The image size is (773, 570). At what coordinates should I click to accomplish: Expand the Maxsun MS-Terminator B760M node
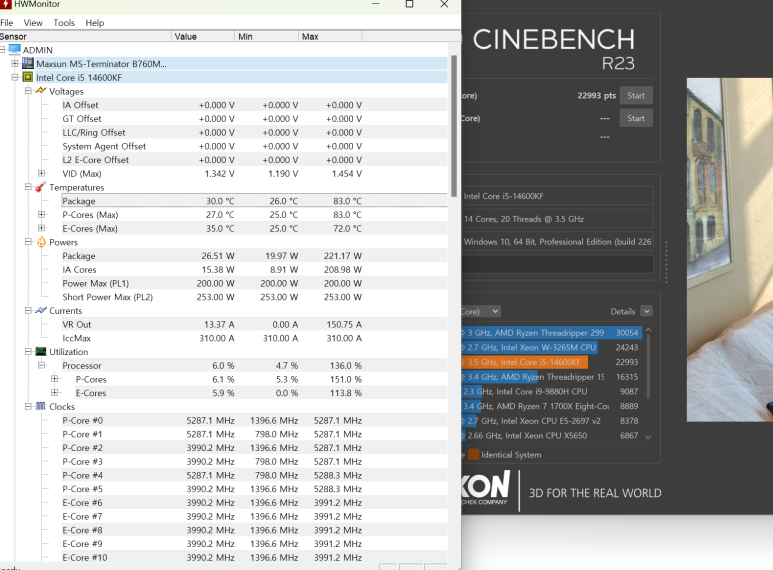(15, 64)
